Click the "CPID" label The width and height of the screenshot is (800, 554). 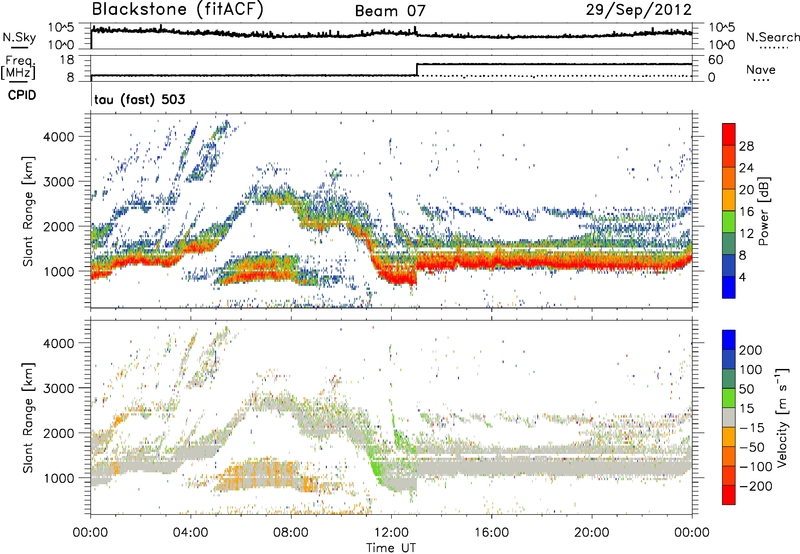tap(22, 95)
